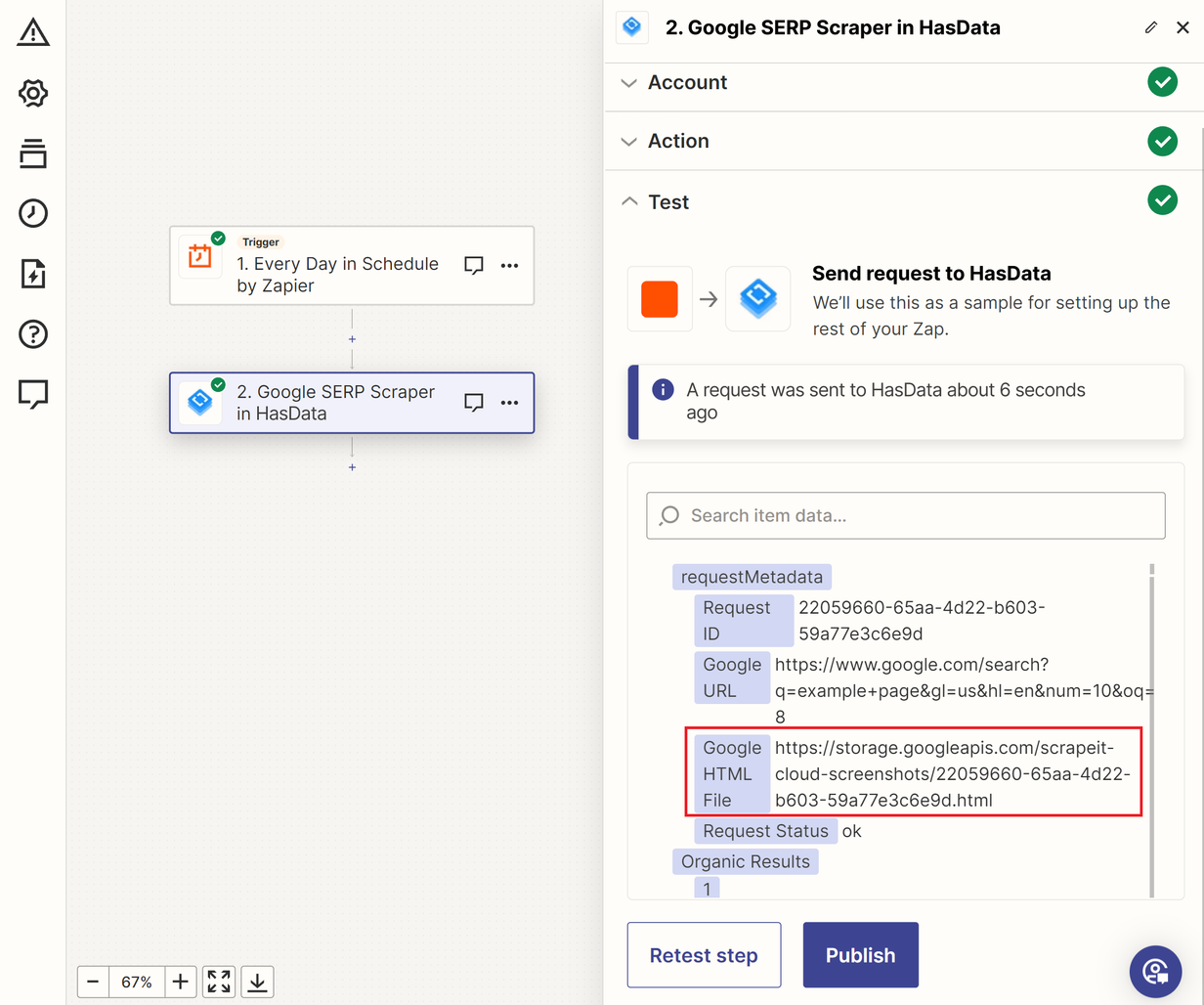The image size is (1204, 1005).
Task: Click Request Status value ok
Action: [851, 831]
